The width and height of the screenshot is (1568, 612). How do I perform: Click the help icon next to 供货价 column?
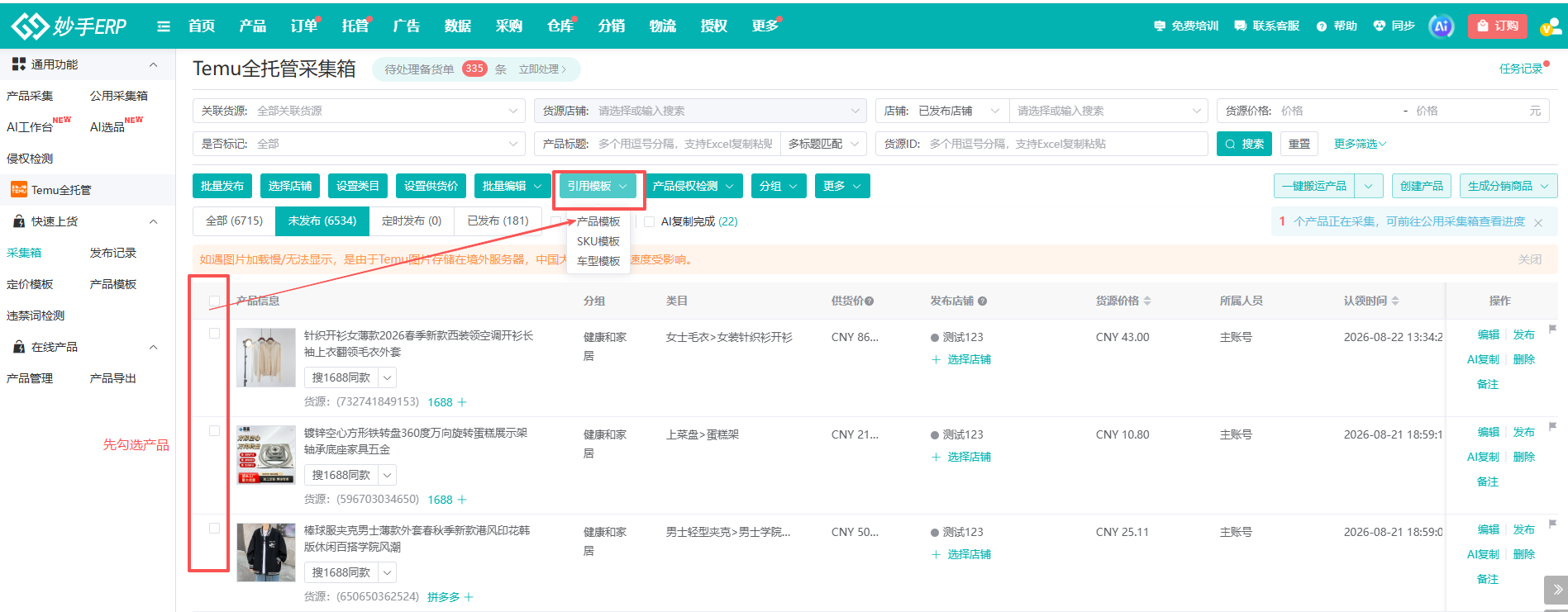pos(870,301)
